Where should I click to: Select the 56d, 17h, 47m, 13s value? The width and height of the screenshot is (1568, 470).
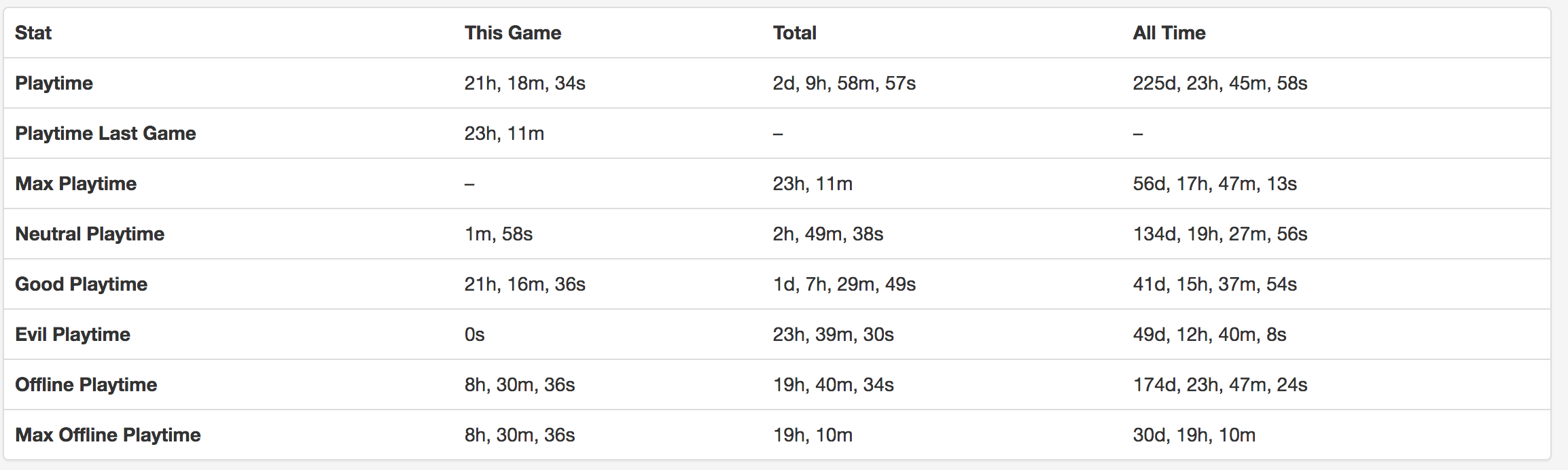[x=1215, y=183]
